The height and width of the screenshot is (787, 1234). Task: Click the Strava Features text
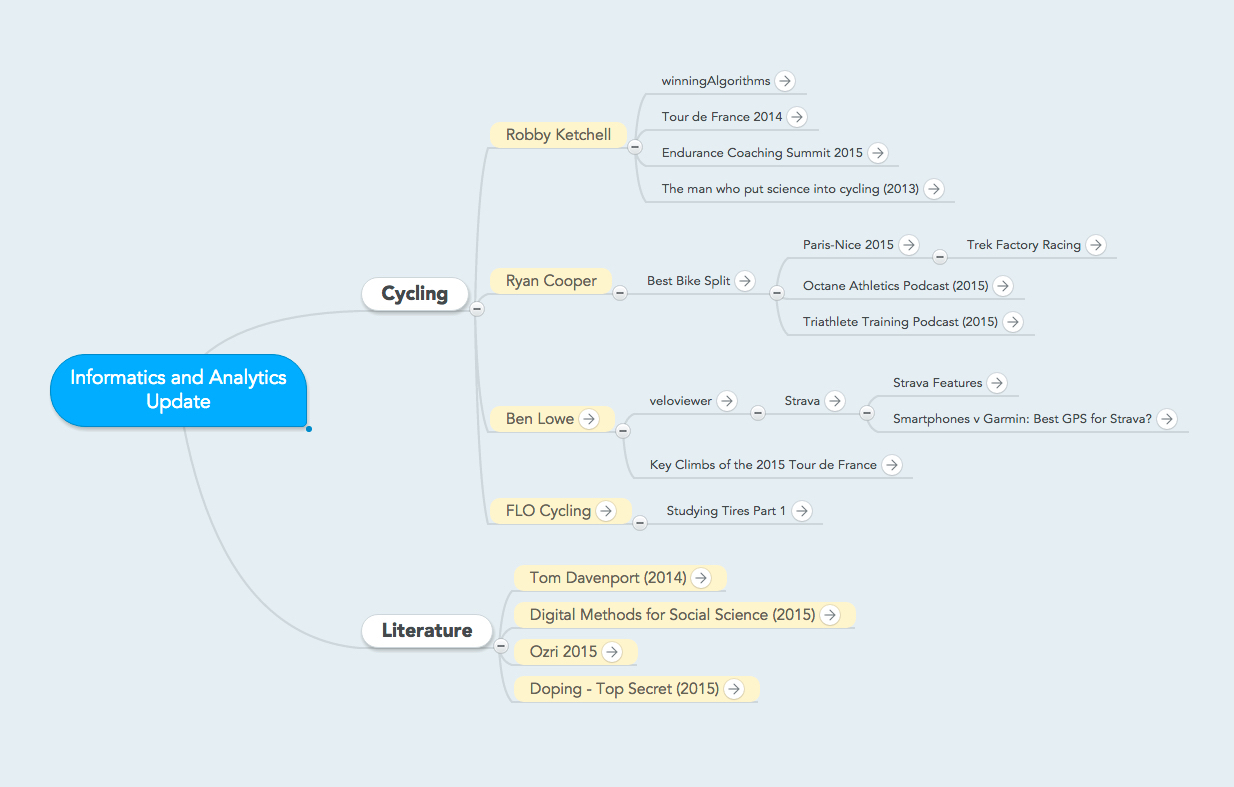coord(938,383)
